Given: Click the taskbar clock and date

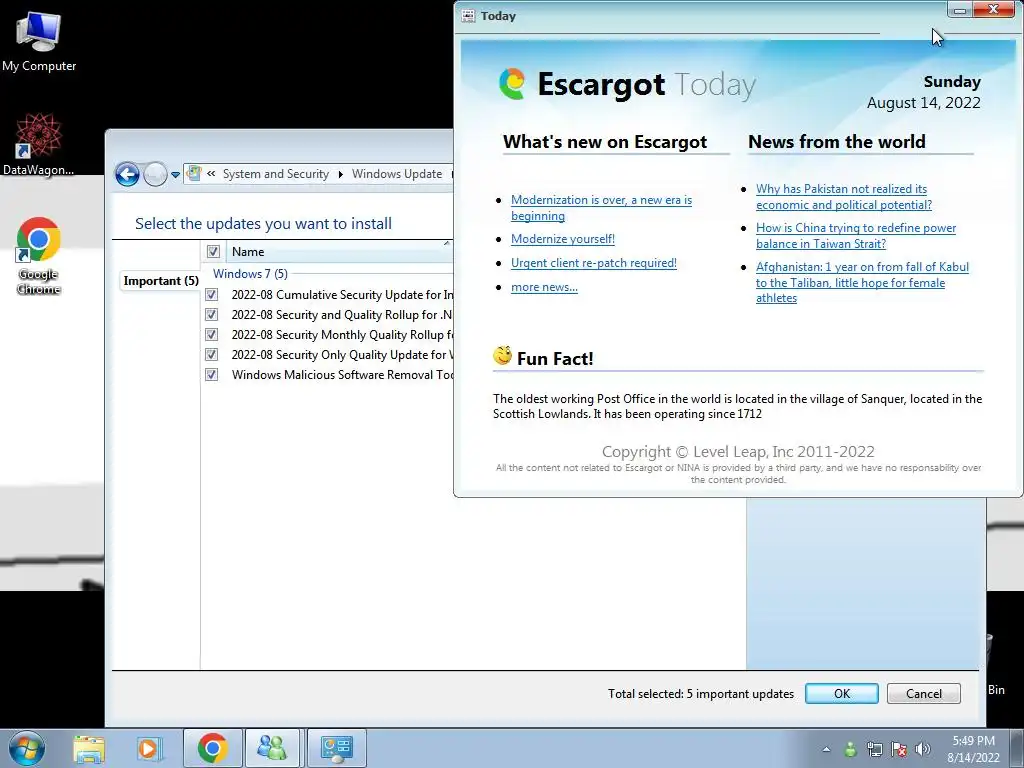Looking at the screenshot, I should pos(973,749).
